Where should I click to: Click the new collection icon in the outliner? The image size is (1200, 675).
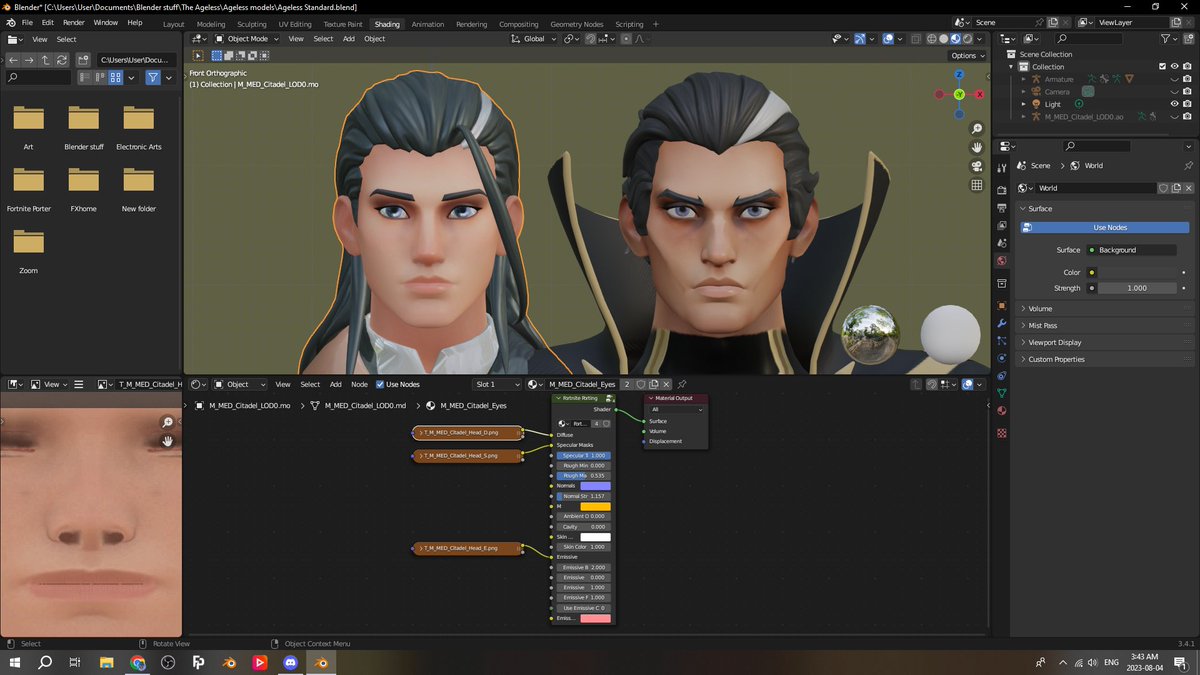click(1187, 39)
